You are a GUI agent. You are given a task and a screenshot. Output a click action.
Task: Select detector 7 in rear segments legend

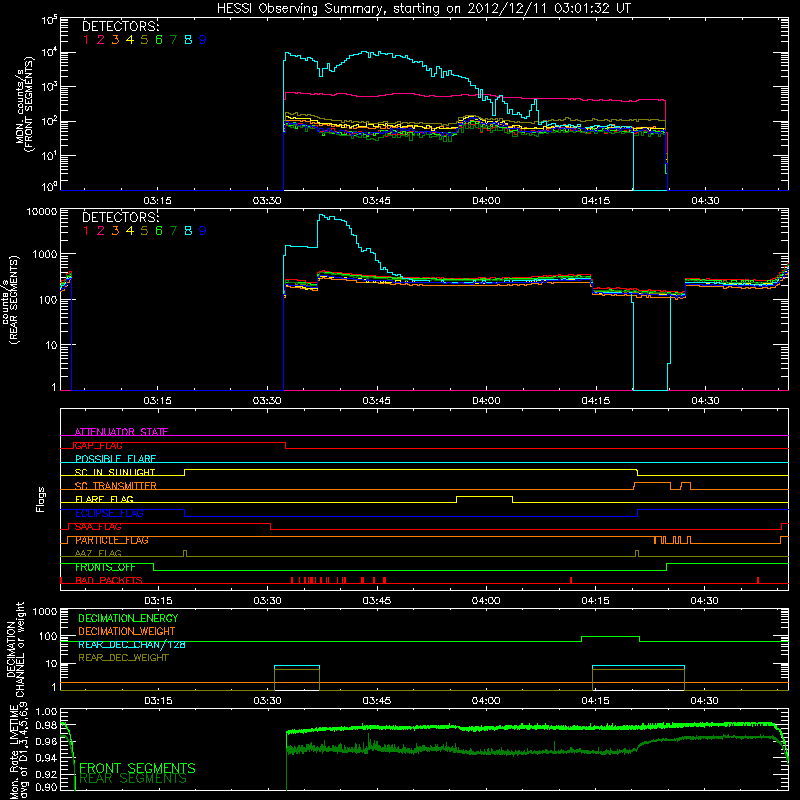click(173, 231)
